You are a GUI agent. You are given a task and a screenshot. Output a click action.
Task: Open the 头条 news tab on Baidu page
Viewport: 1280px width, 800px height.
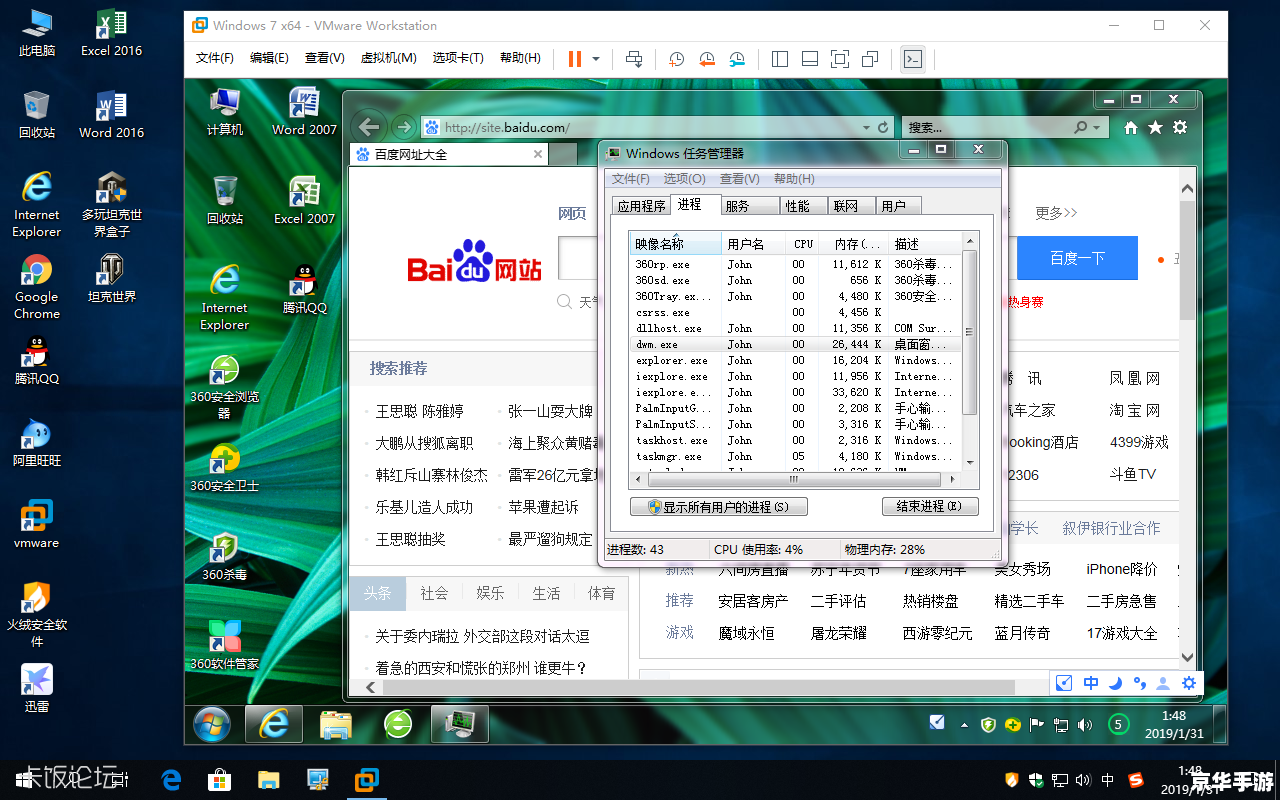click(377, 593)
